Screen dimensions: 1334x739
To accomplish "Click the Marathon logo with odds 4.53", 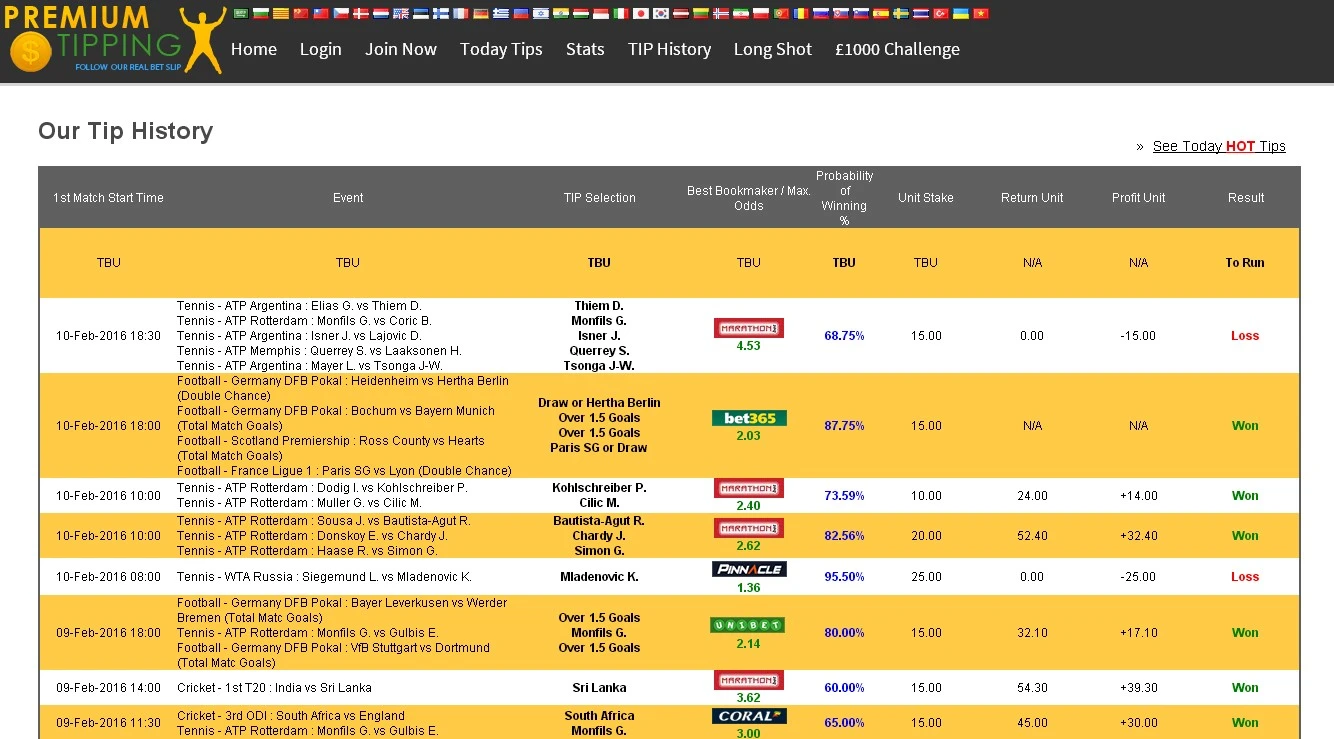I will click(749, 328).
